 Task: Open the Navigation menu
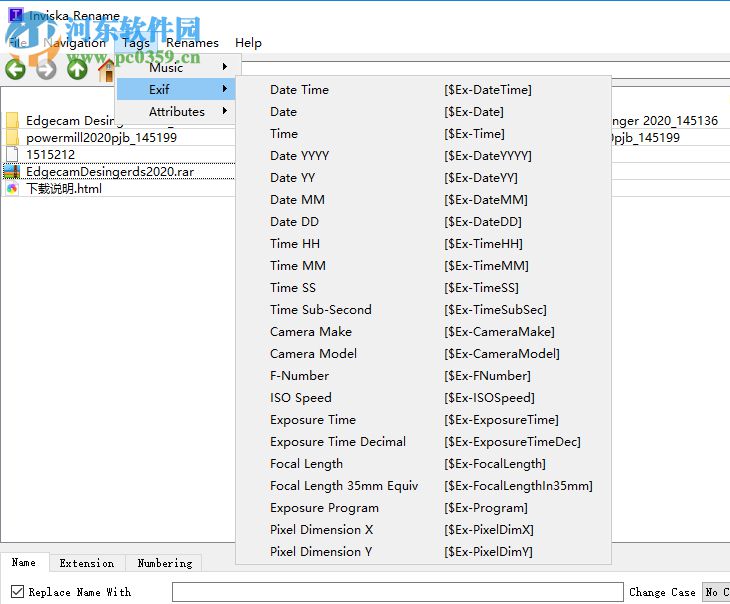click(74, 43)
